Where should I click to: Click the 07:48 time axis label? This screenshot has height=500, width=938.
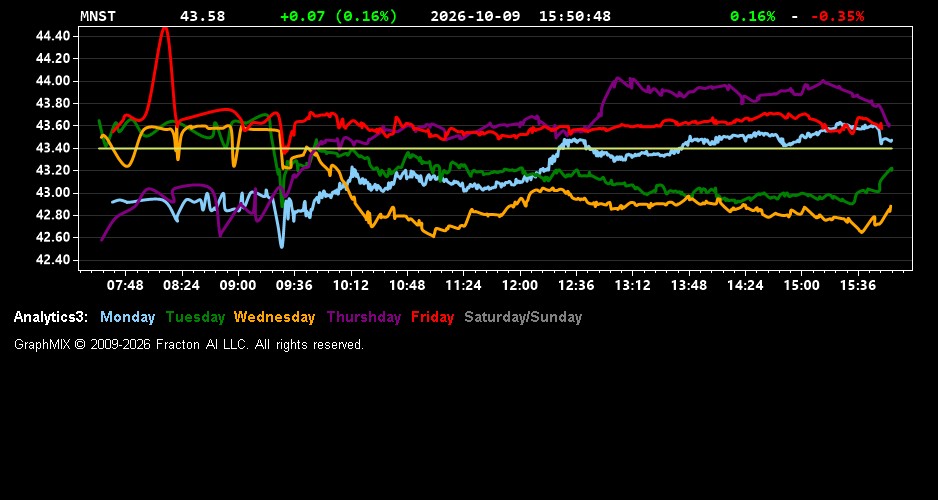(x=125, y=286)
